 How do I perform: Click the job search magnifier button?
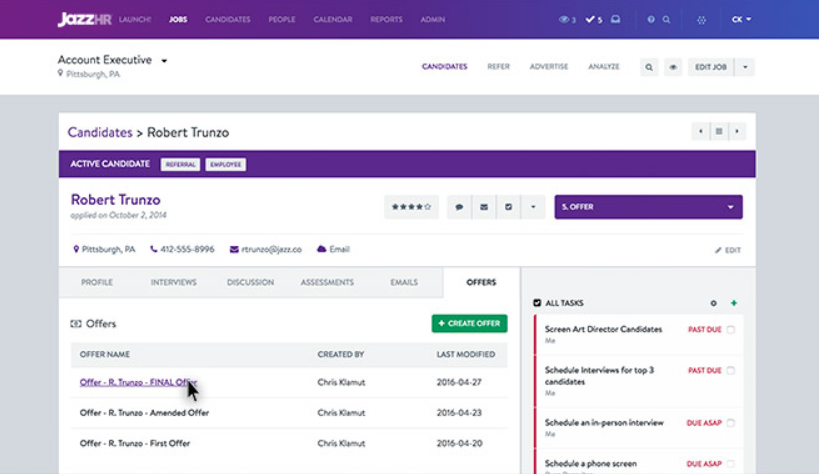pyautogui.click(x=649, y=67)
